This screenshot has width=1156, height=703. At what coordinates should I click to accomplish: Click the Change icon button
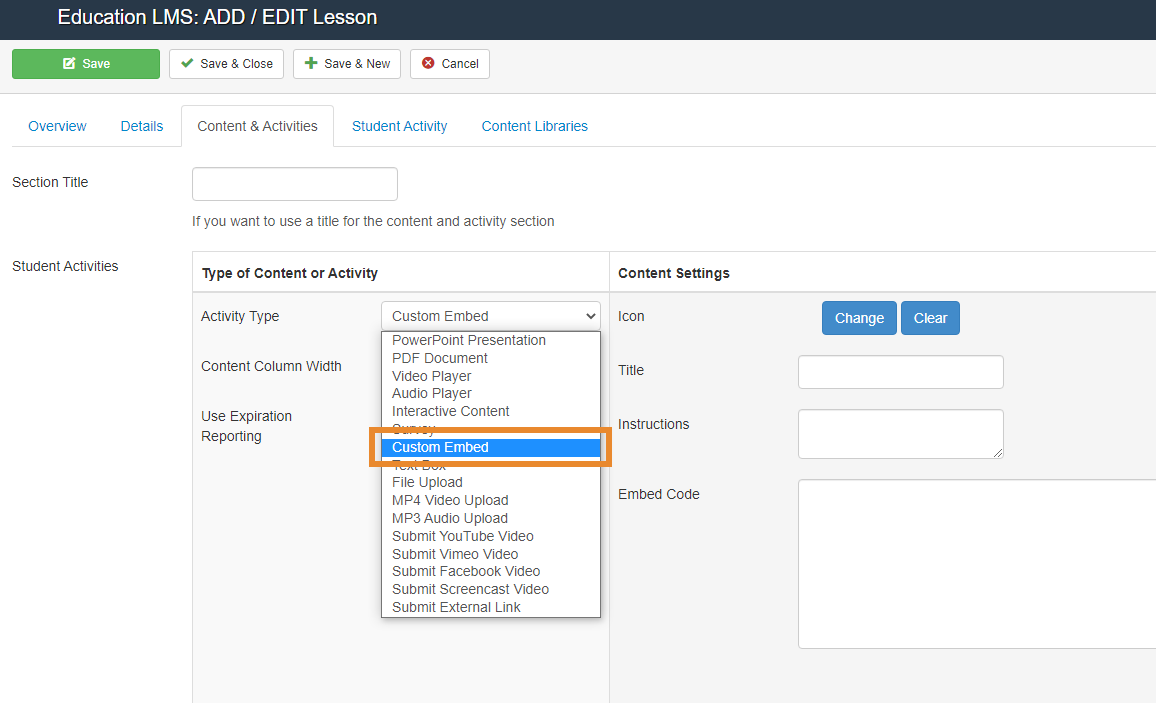[859, 318]
